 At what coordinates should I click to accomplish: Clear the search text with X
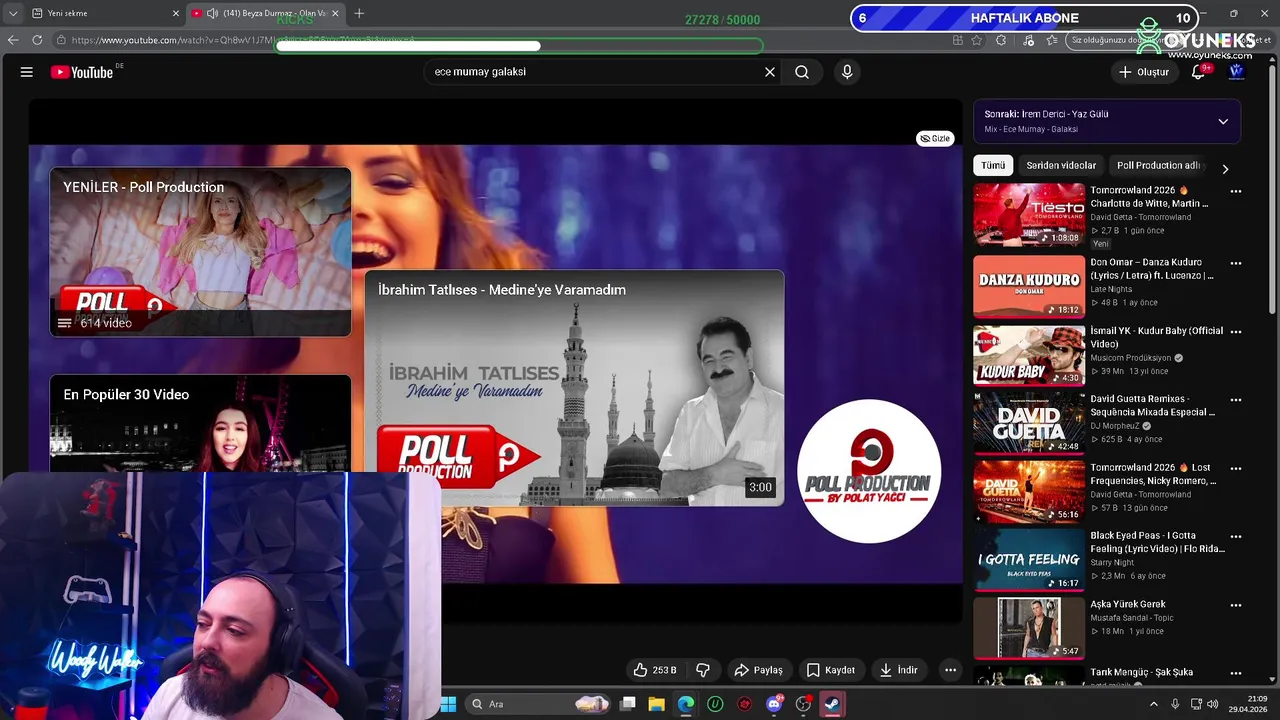770,72
